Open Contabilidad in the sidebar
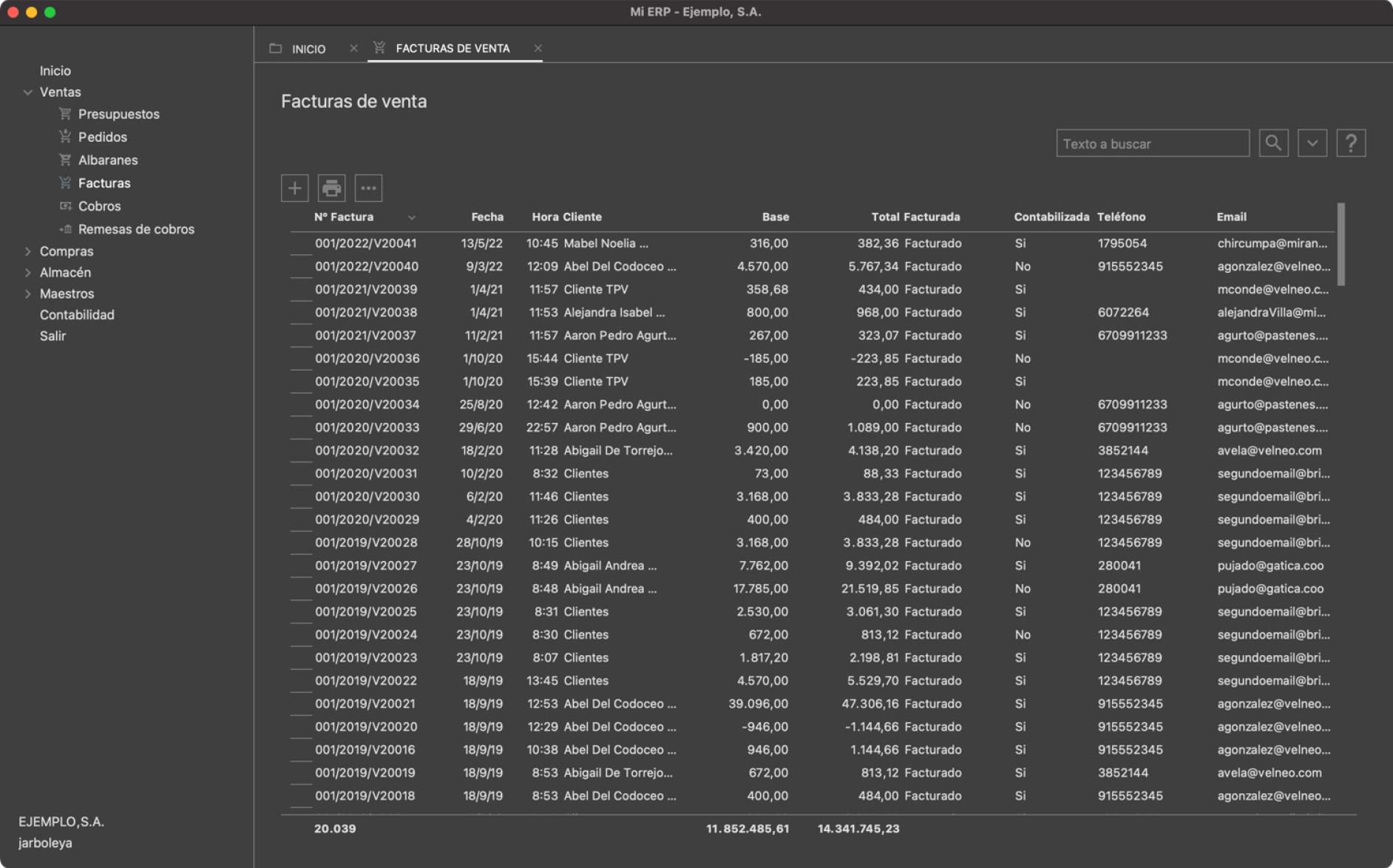1393x868 pixels. coord(77,314)
